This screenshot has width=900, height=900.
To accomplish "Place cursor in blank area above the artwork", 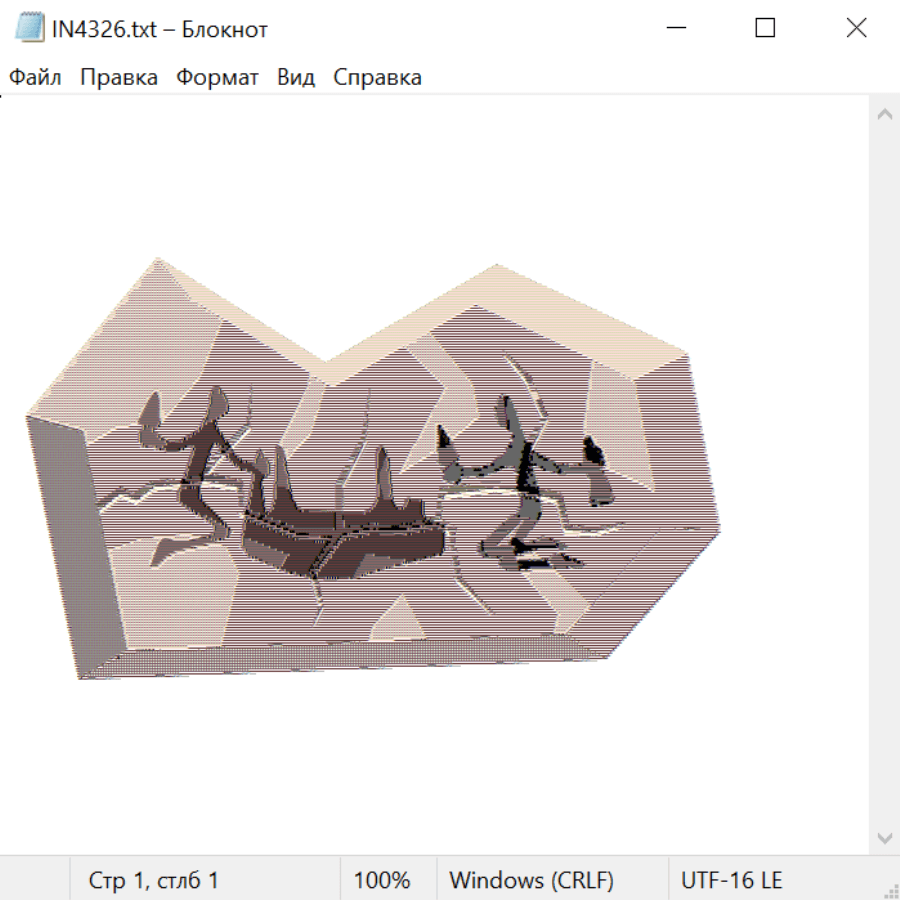I will (430, 170).
